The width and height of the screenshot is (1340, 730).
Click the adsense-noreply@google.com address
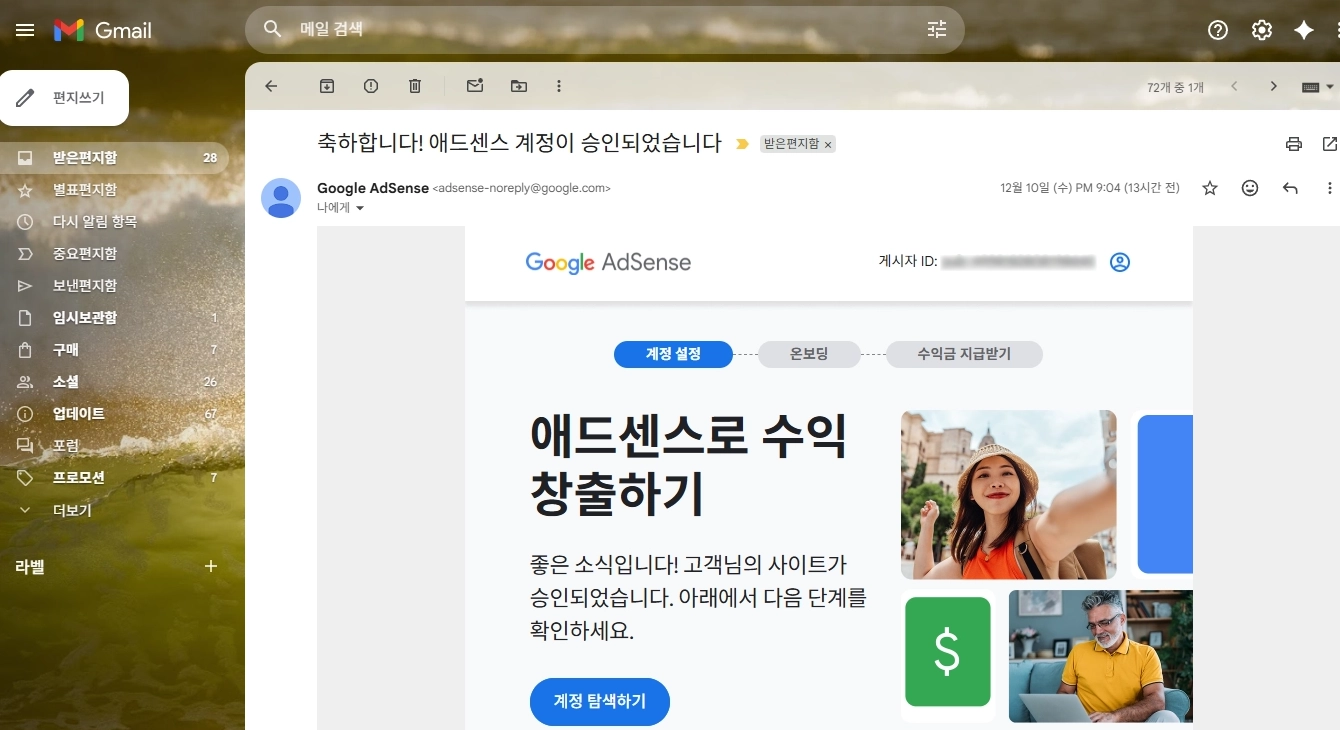(521, 188)
